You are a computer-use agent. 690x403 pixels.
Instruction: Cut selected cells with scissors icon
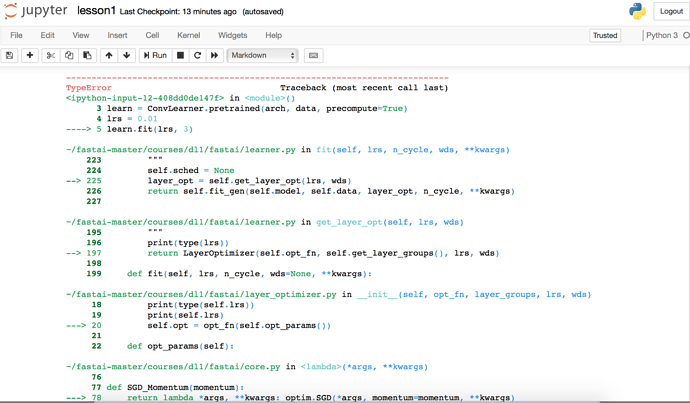(x=51, y=56)
